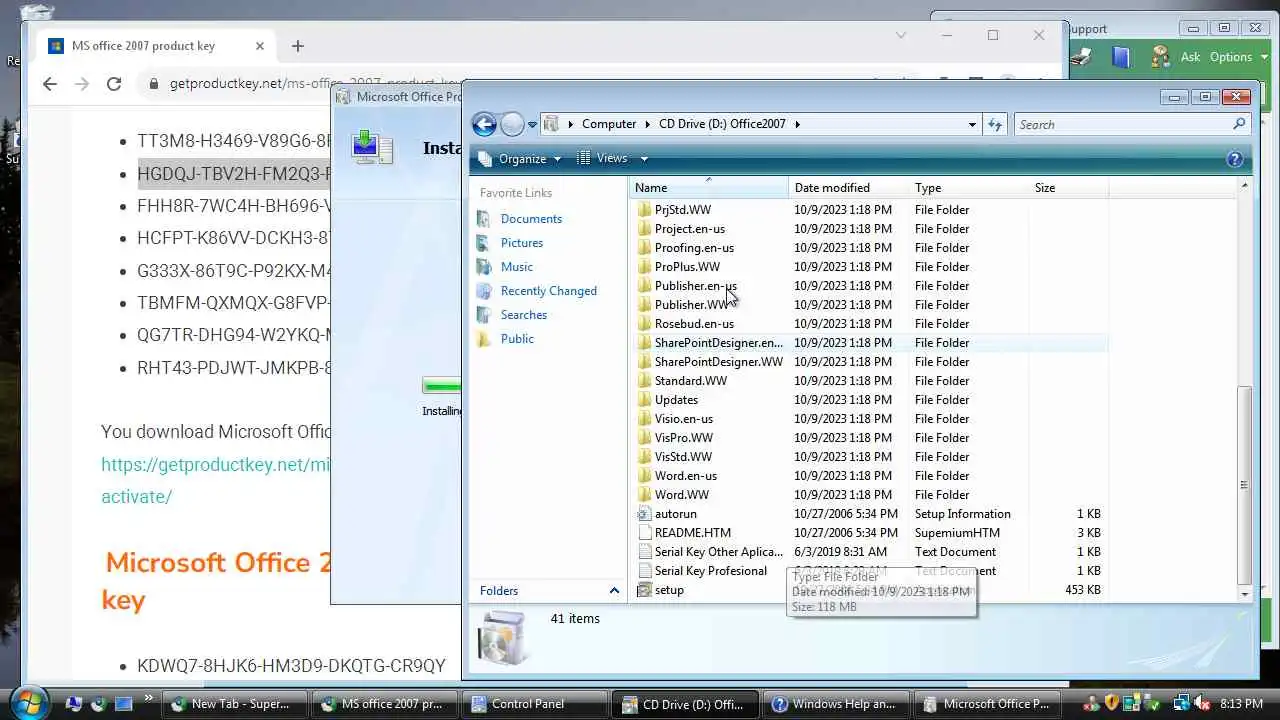1280x720 pixels.
Task: Click the browser Back arrow
Action: tap(50, 84)
